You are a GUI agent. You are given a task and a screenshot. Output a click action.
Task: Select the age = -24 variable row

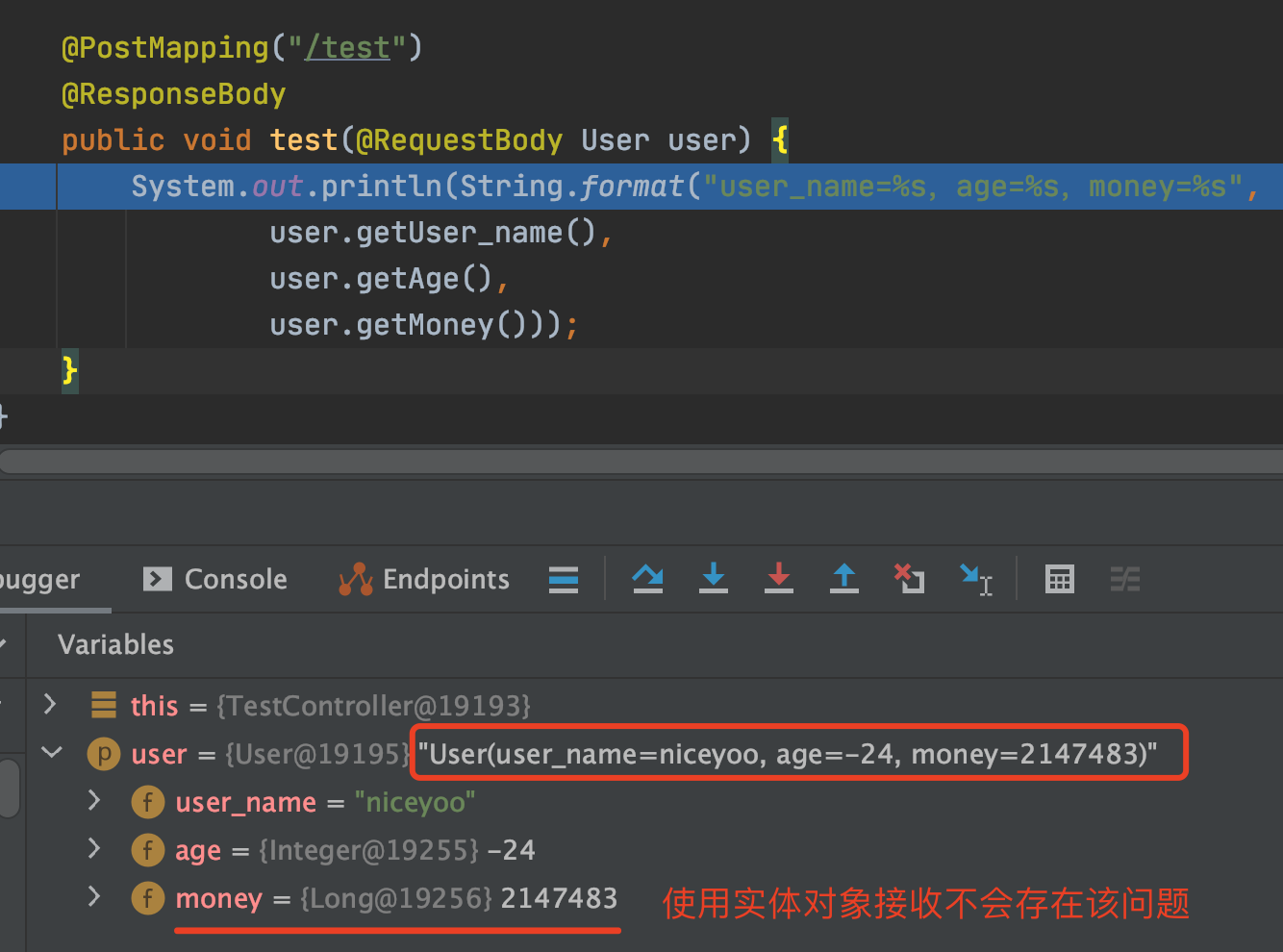(x=654, y=850)
